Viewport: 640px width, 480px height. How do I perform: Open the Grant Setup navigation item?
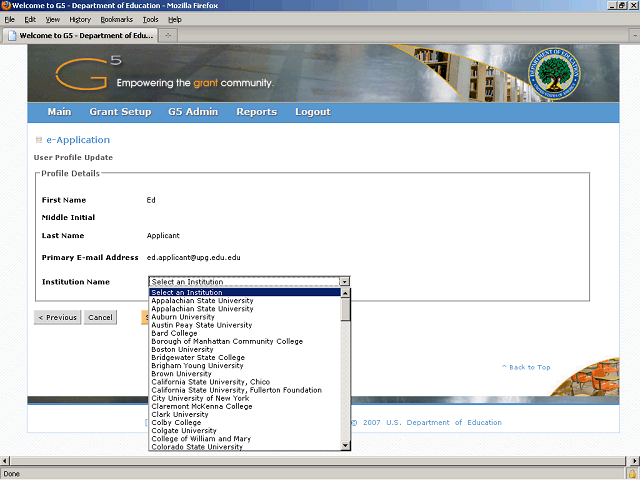pyautogui.click(x=120, y=112)
